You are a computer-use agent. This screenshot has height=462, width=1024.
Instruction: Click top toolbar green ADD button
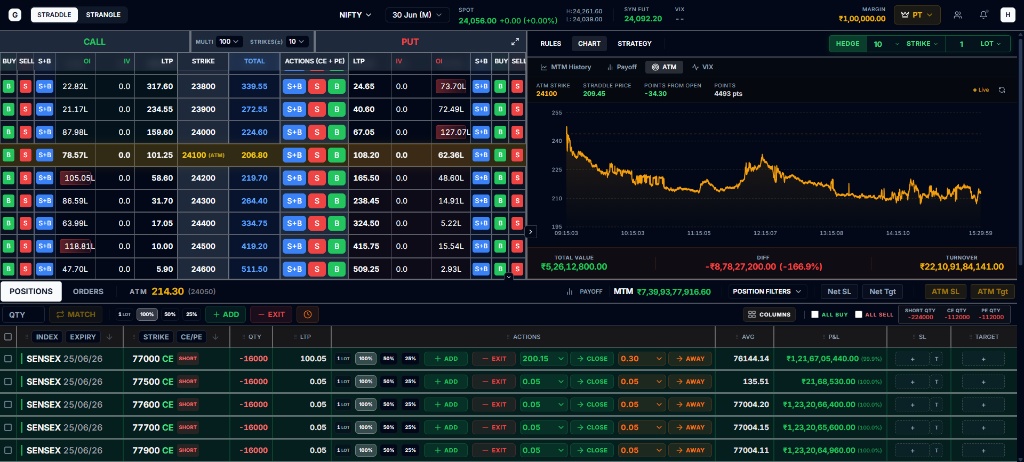pyautogui.click(x=226, y=314)
